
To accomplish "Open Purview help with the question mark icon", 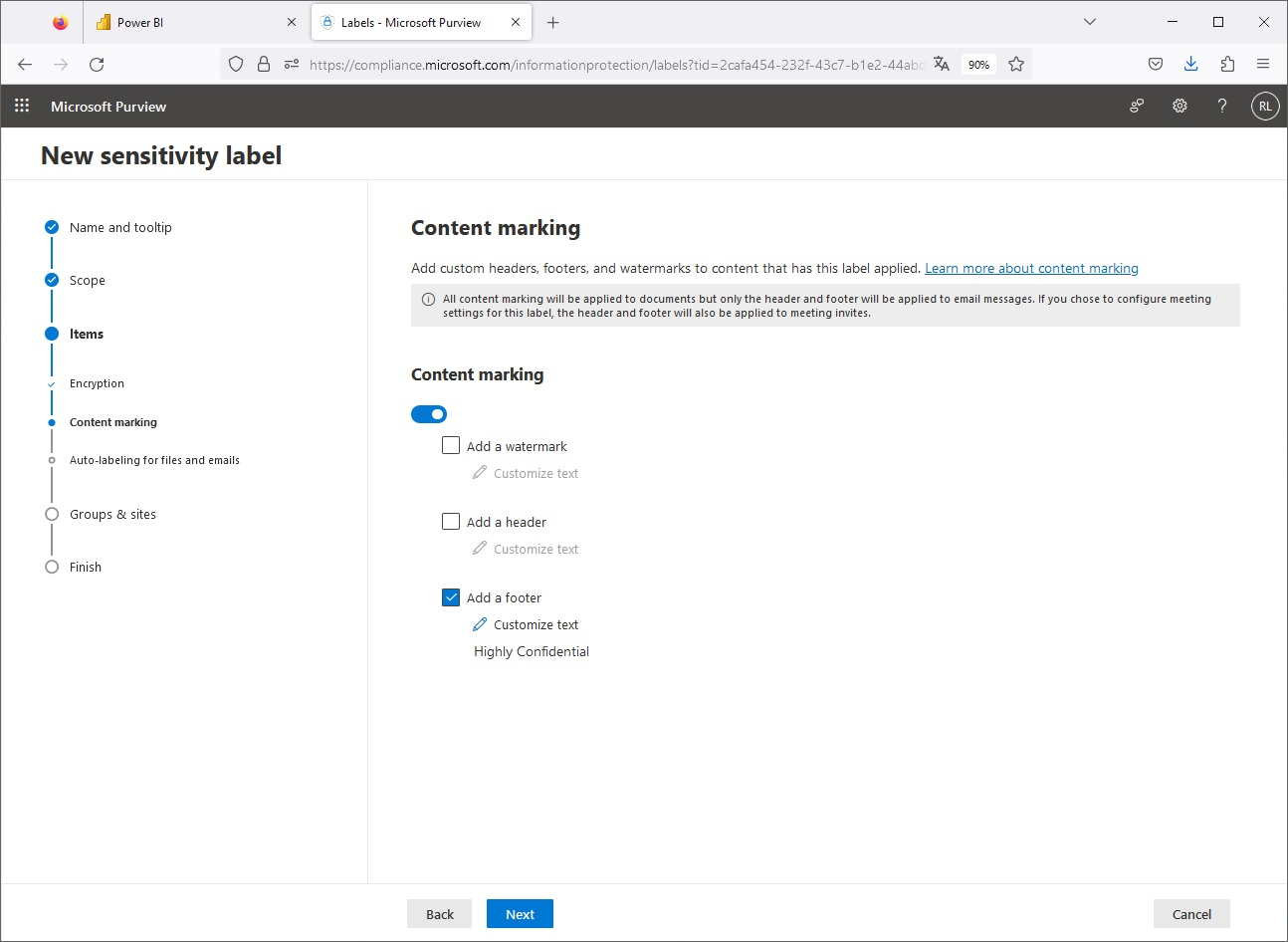I will pyautogui.click(x=1222, y=106).
